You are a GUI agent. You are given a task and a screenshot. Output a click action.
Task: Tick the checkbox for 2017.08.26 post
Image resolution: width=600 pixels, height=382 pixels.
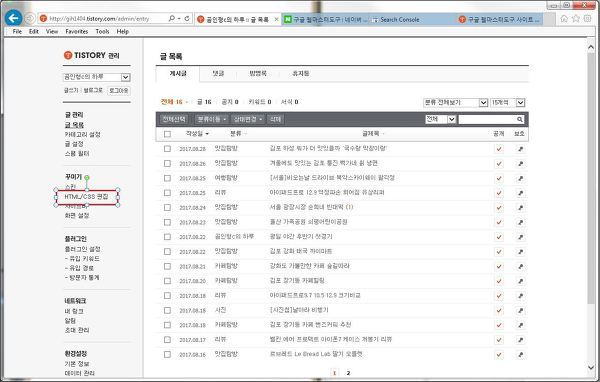(x=167, y=163)
